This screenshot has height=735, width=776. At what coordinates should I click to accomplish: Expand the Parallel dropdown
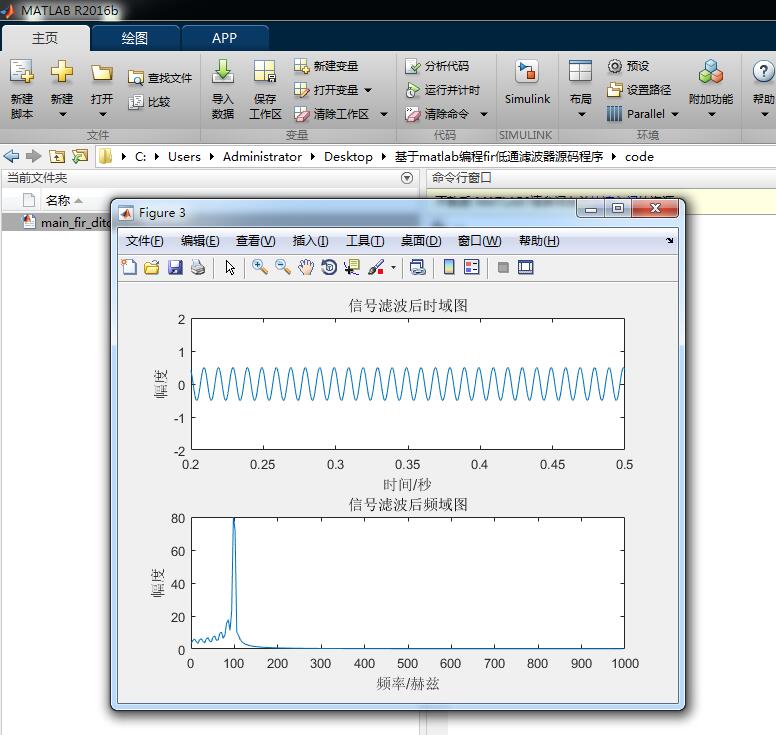click(675, 114)
